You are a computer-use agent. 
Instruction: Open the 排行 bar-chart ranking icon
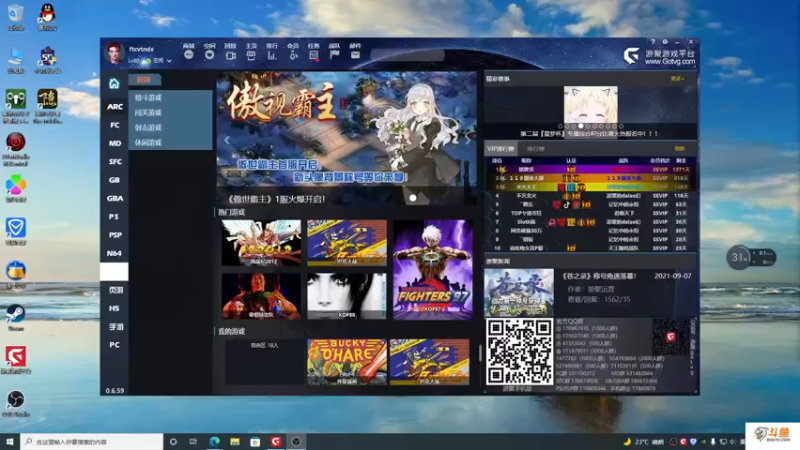pos(272,55)
